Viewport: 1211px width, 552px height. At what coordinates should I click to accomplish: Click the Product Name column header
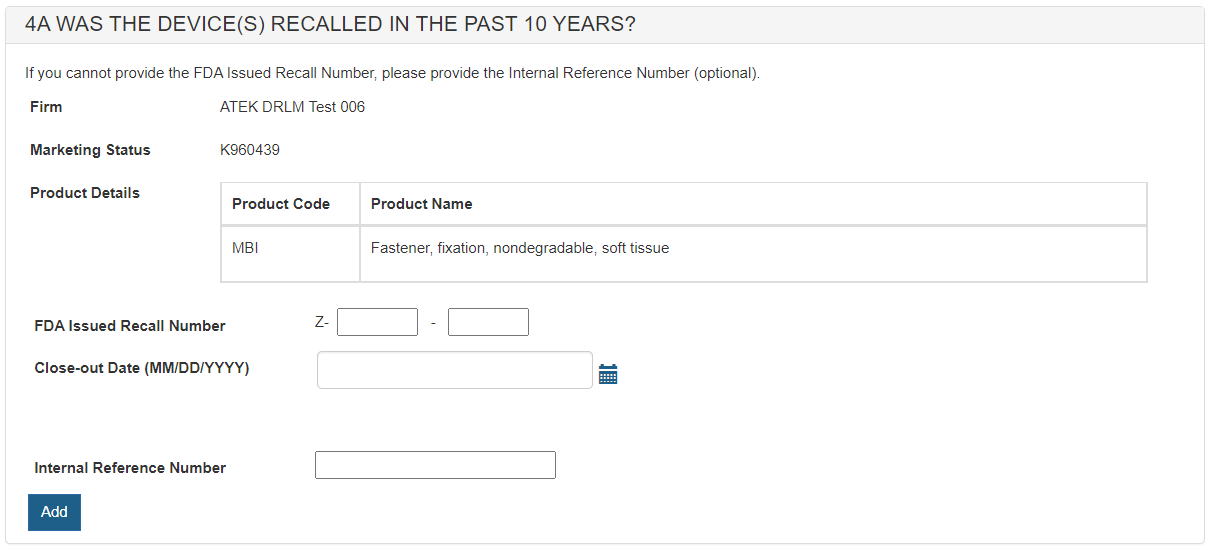422,204
